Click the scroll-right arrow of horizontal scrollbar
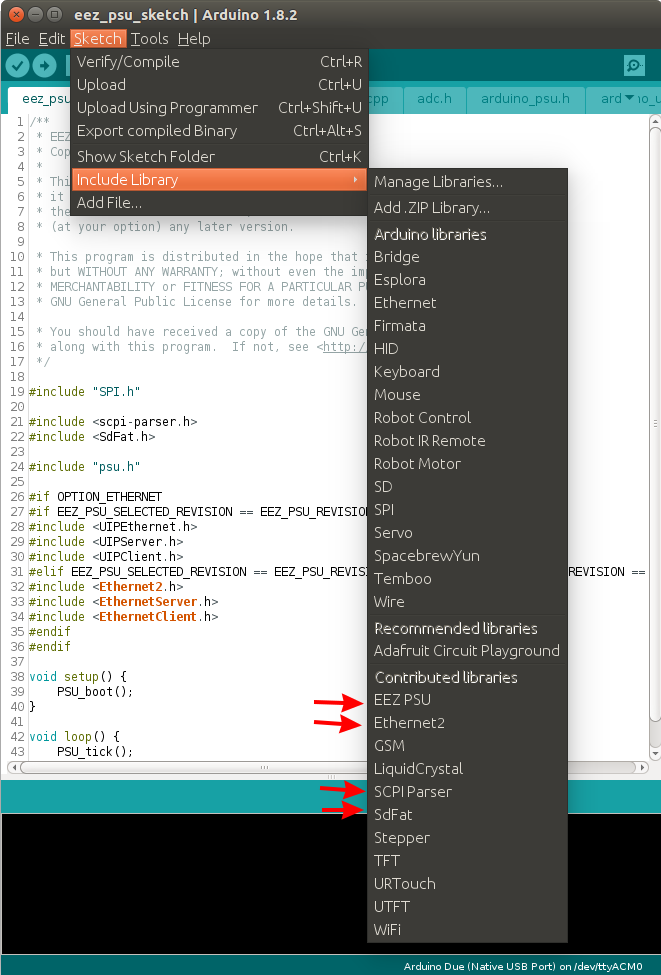Viewport: 661px width, 975px height. point(643,767)
